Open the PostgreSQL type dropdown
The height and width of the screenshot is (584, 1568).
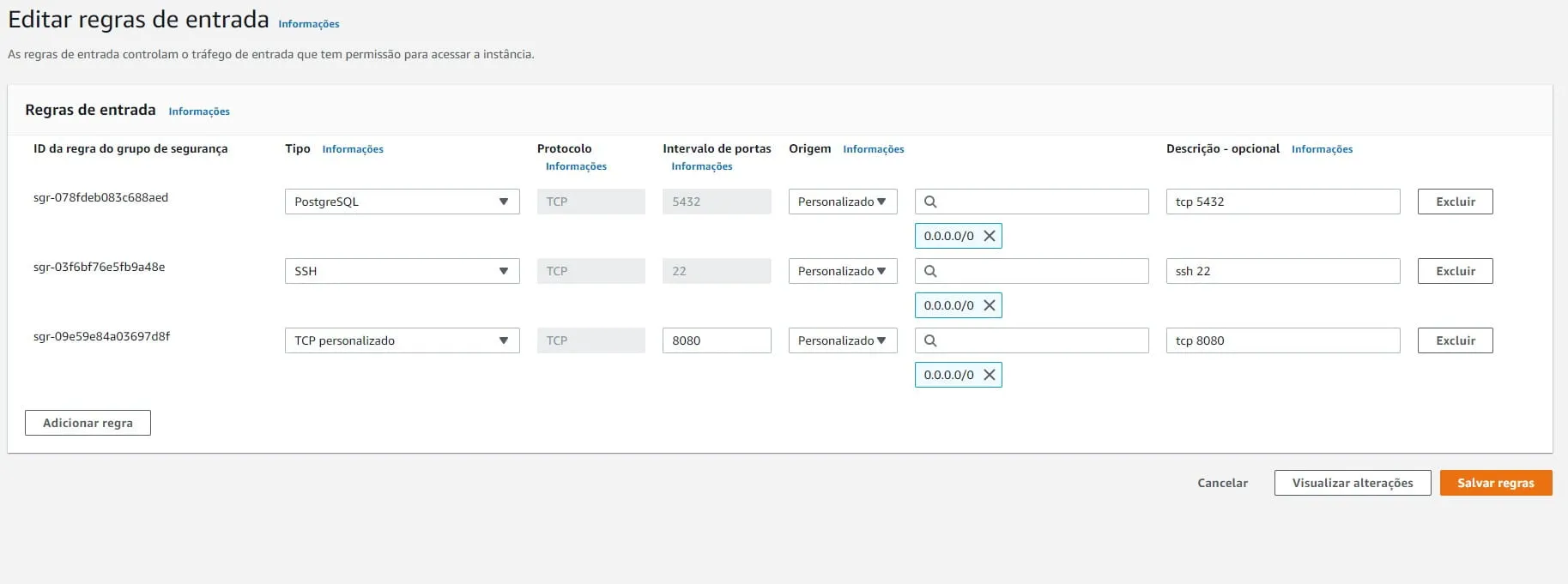pos(402,202)
